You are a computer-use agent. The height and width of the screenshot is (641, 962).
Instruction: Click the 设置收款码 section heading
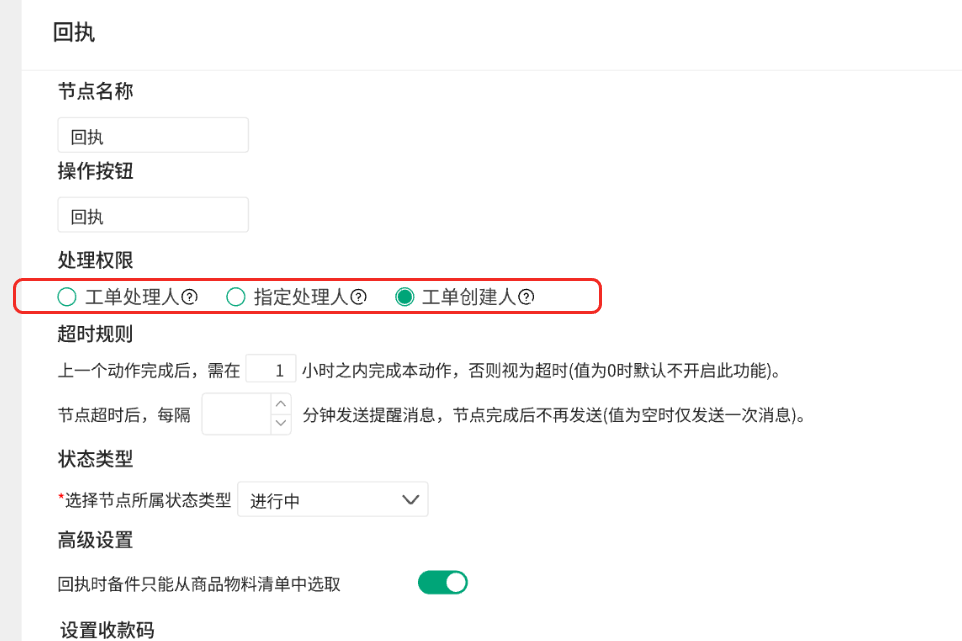click(x=107, y=629)
